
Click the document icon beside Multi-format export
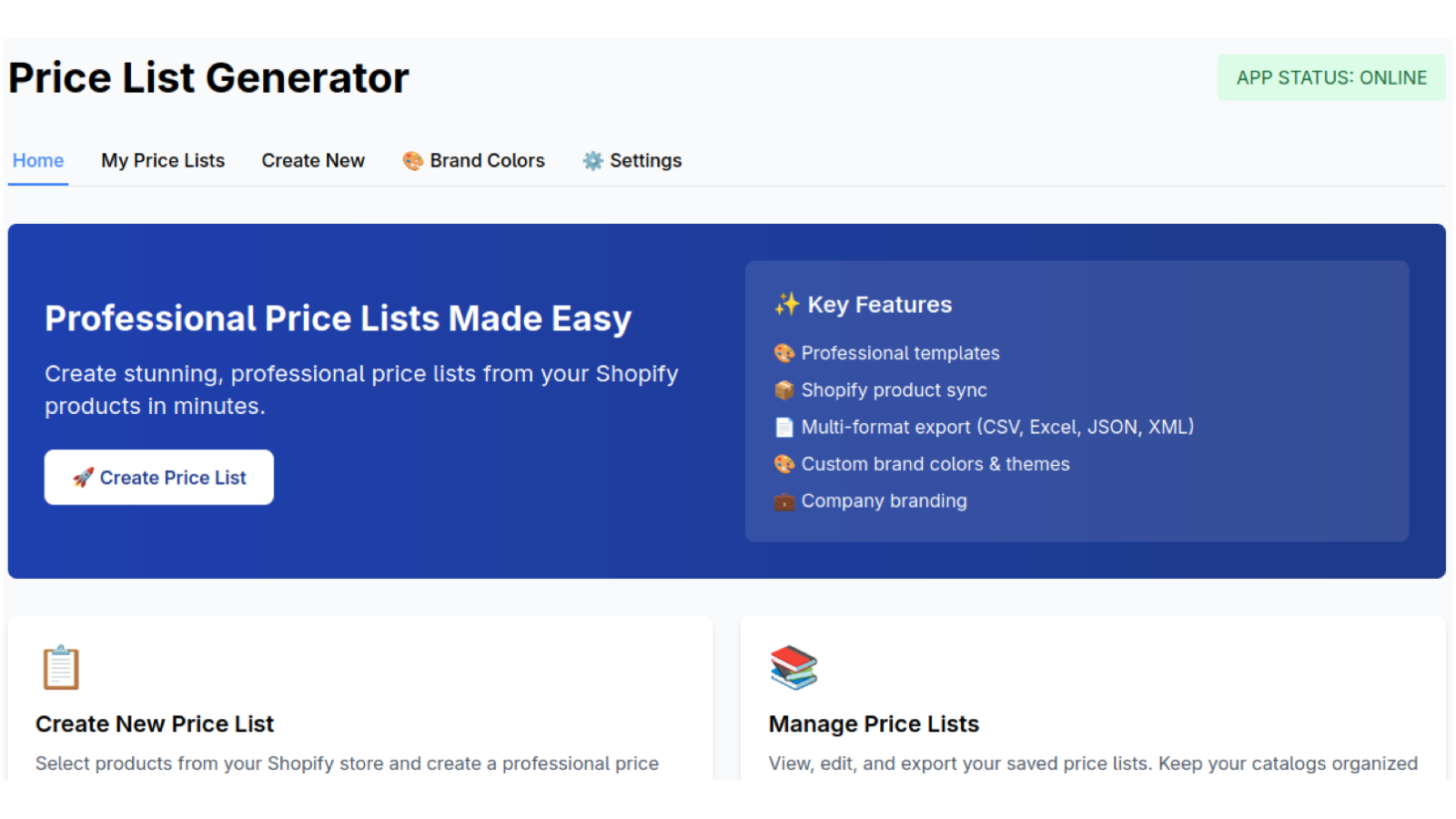pos(784,427)
